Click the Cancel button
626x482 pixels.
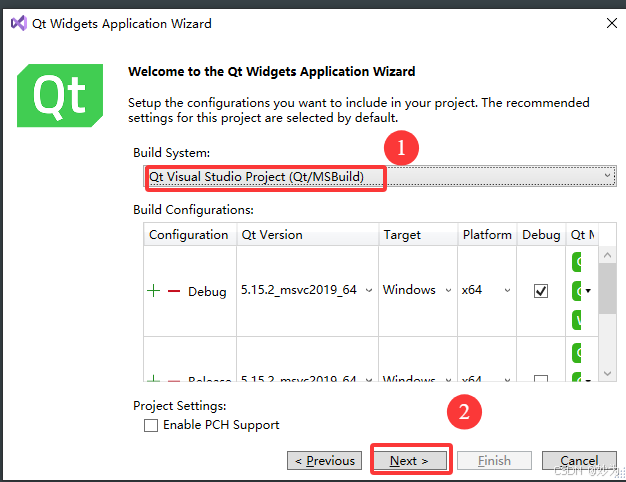point(579,461)
